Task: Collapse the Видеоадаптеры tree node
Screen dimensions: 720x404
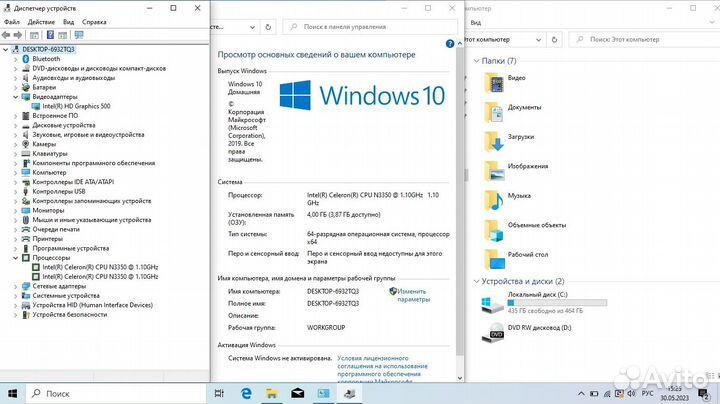Action: (x=14, y=97)
